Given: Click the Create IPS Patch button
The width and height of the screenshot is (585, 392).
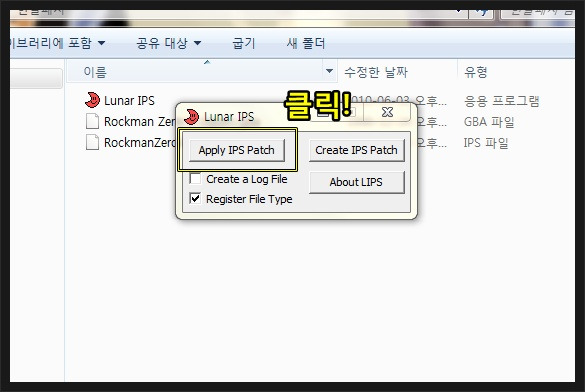Looking at the screenshot, I should pos(357,150).
